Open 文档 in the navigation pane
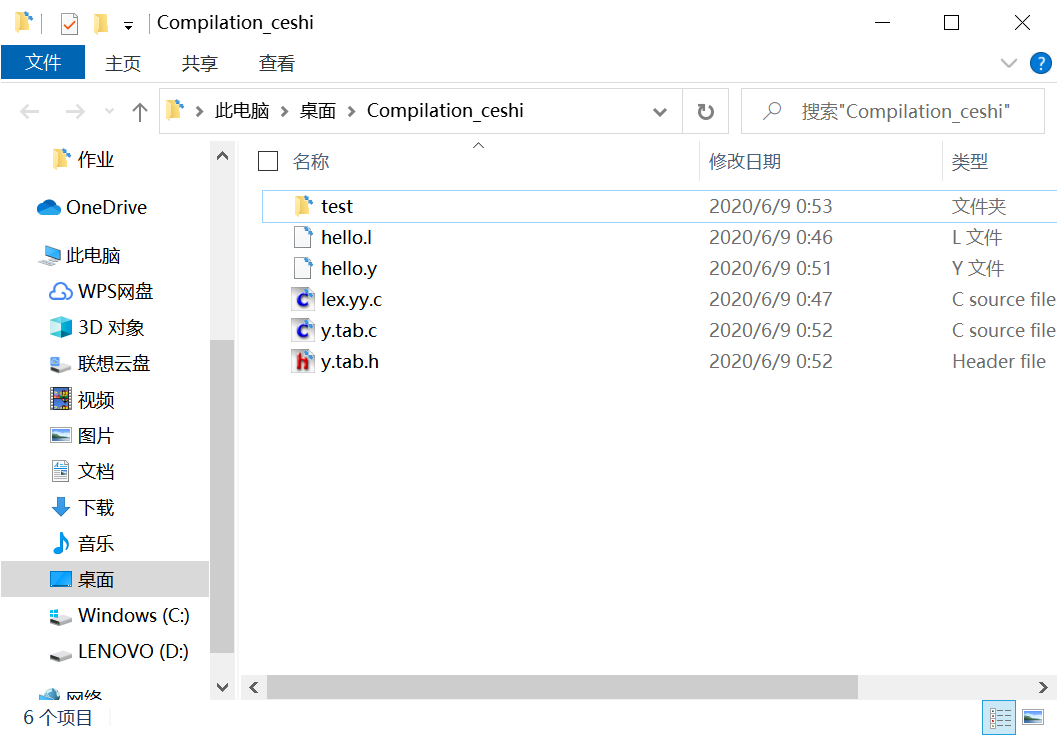1058x736 pixels. coord(82,471)
